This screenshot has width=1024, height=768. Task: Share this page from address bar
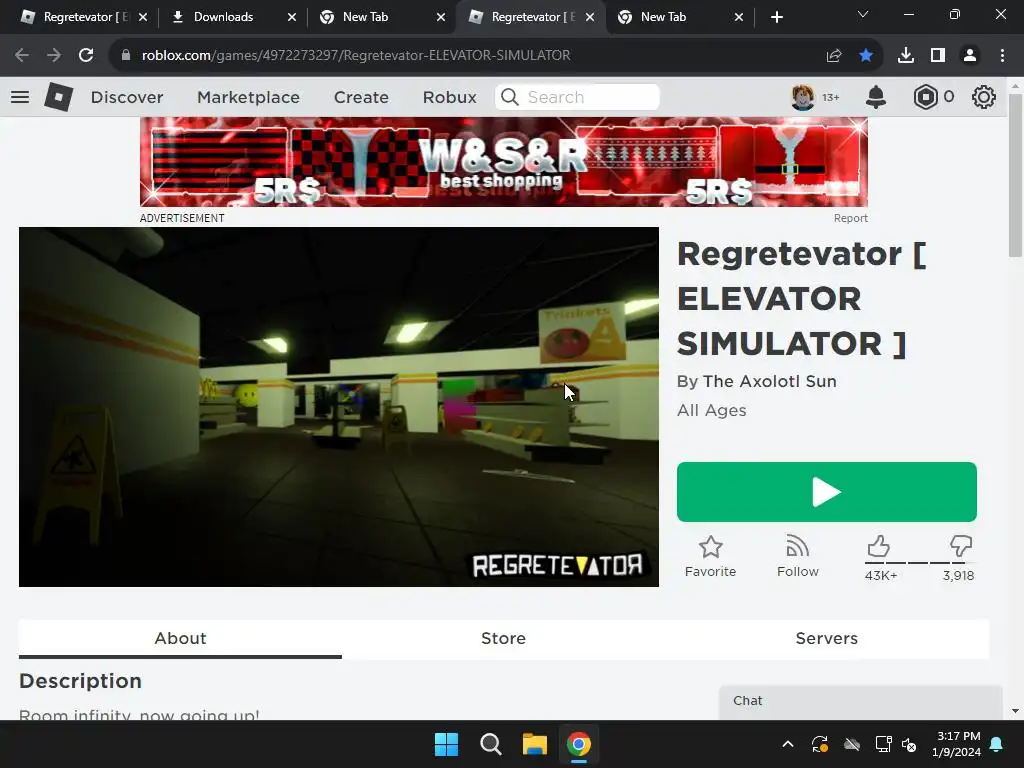[834, 56]
